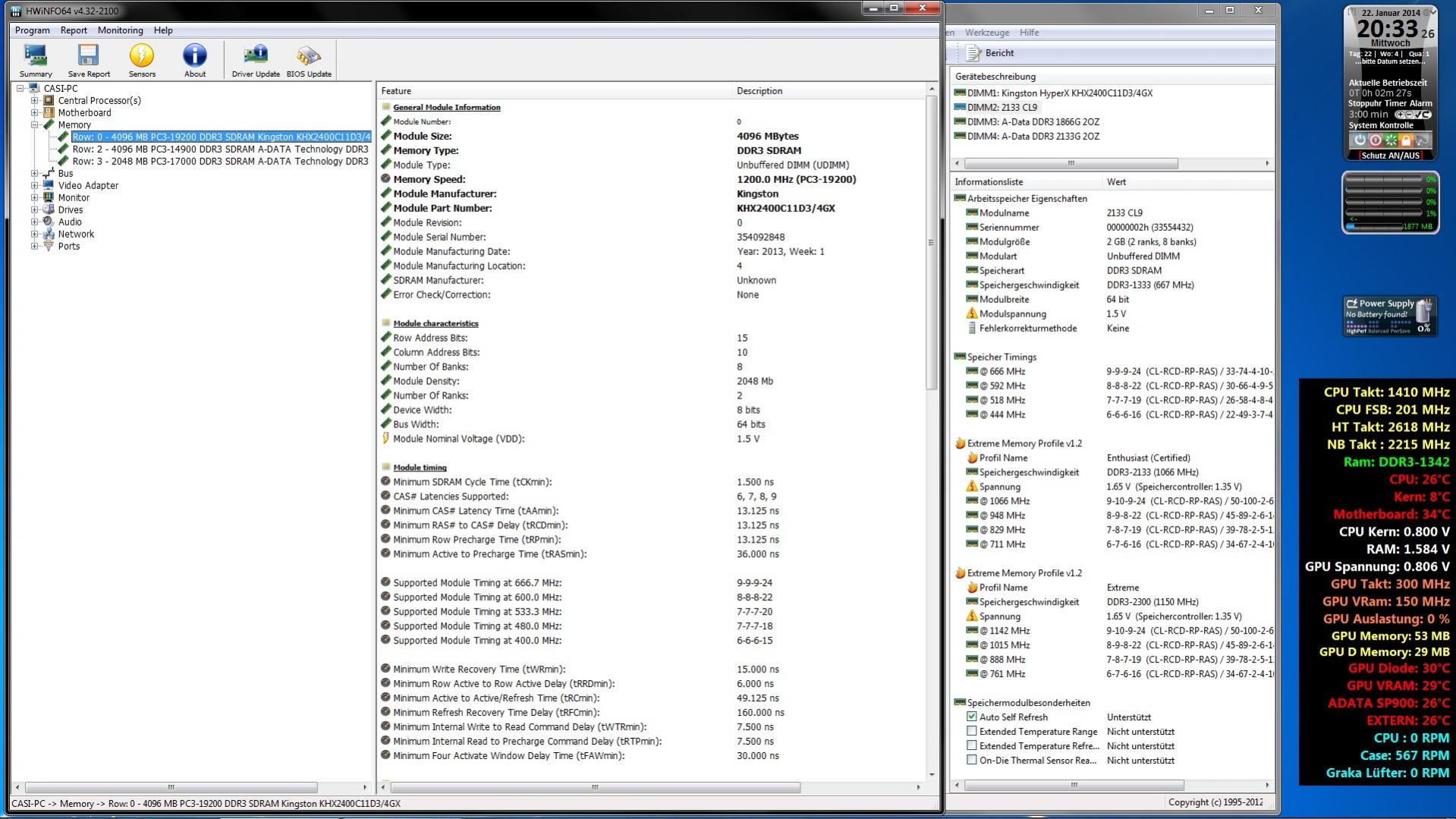The height and width of the screenshot is (819, 1456).
Task: Open the Monitoring menu
Action: click(120, 30)
